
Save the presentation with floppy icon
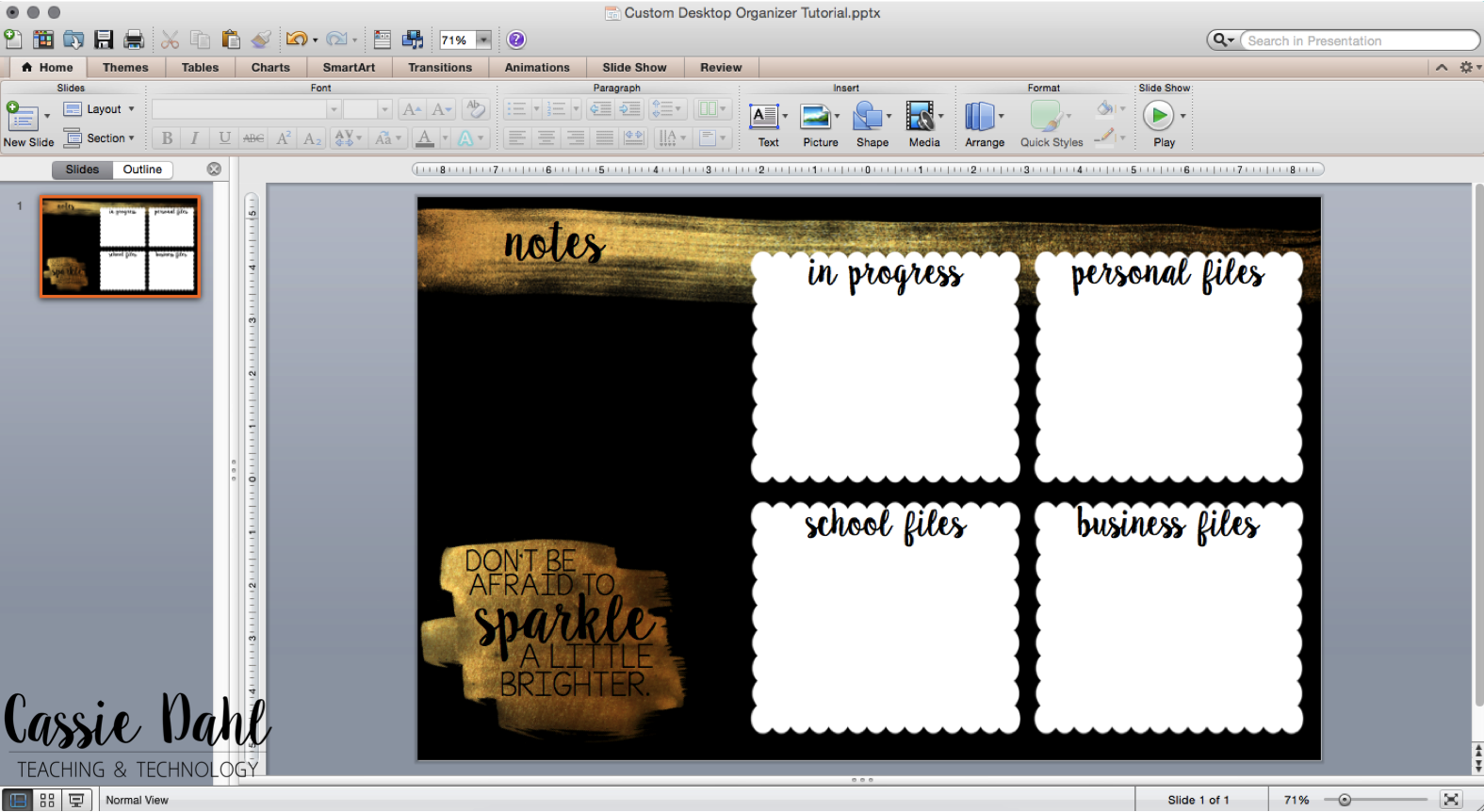104,40
